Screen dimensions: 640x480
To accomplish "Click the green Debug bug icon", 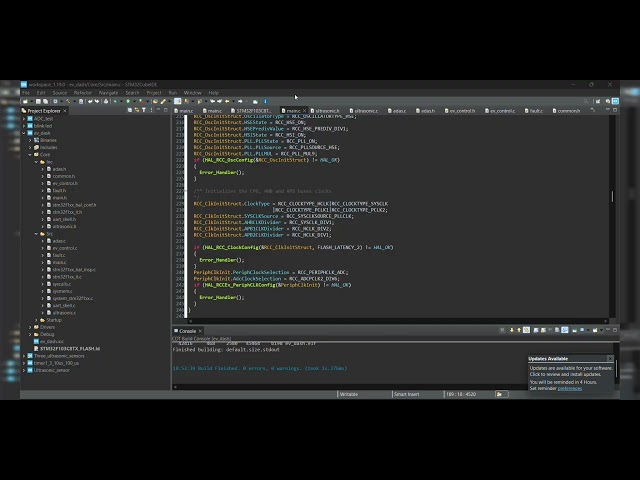I will click(116, 101).
